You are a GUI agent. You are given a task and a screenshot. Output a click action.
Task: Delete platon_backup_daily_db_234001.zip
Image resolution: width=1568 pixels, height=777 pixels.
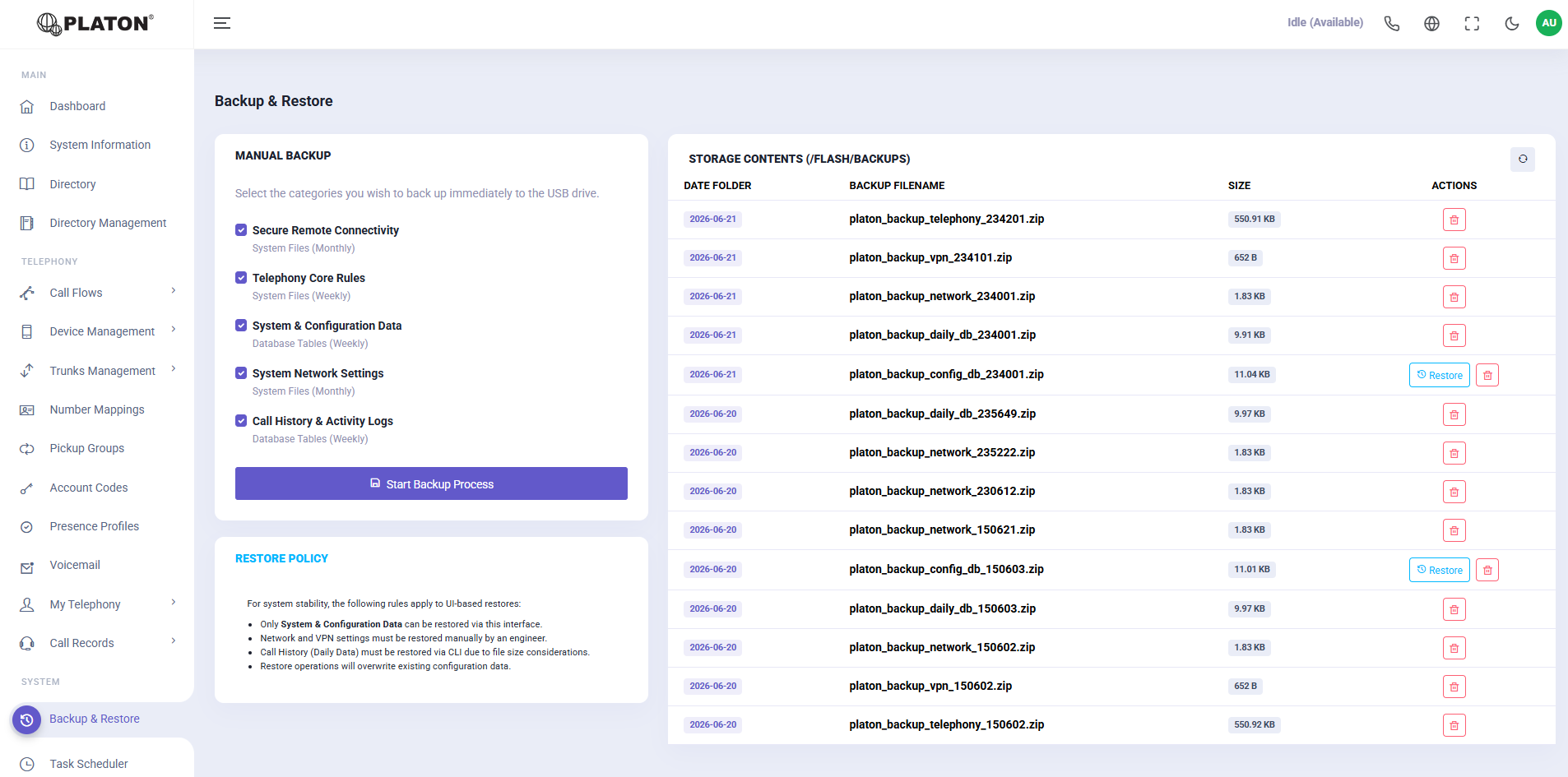click(1454, 335)
